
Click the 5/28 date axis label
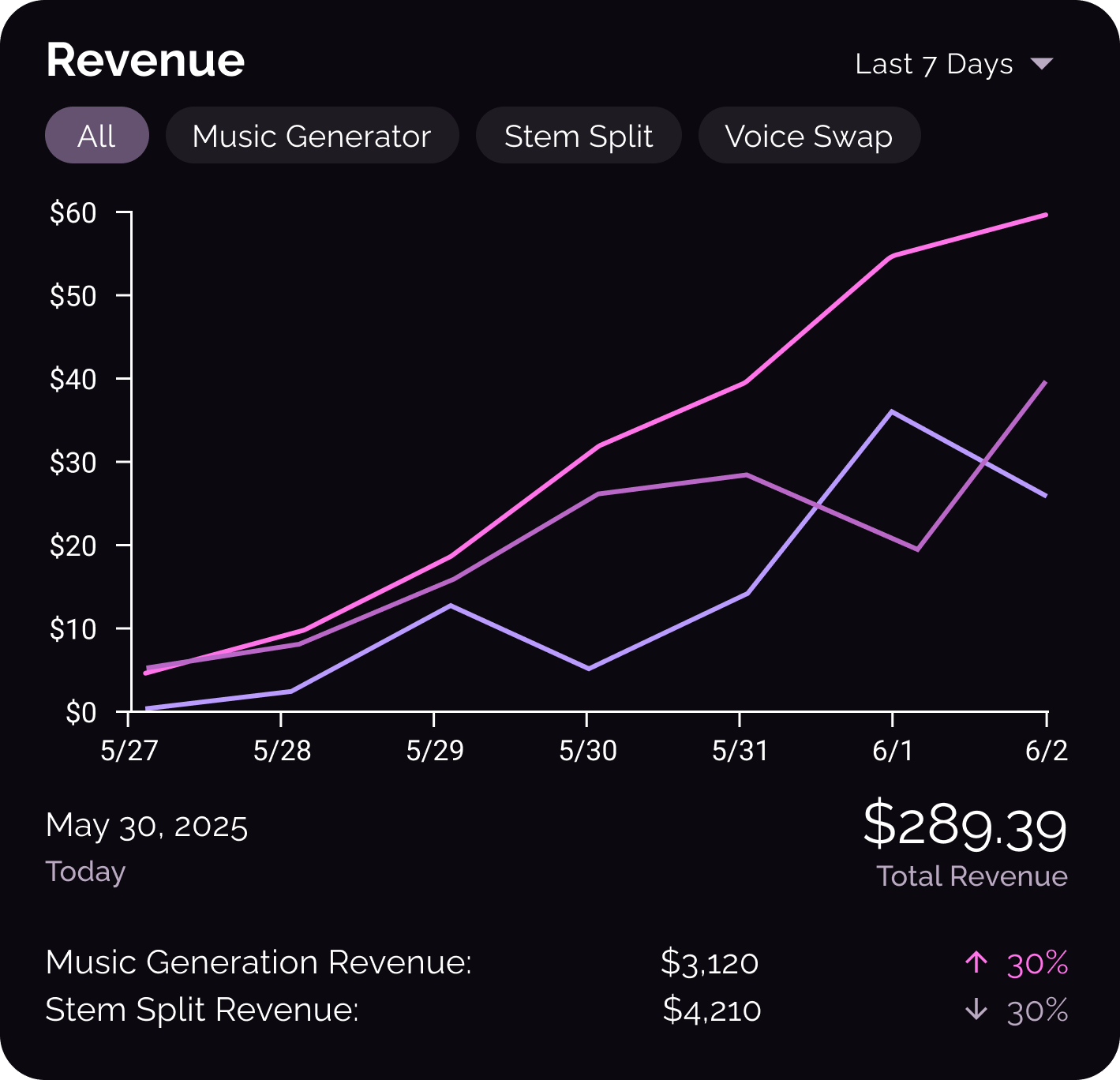(282, 750)
